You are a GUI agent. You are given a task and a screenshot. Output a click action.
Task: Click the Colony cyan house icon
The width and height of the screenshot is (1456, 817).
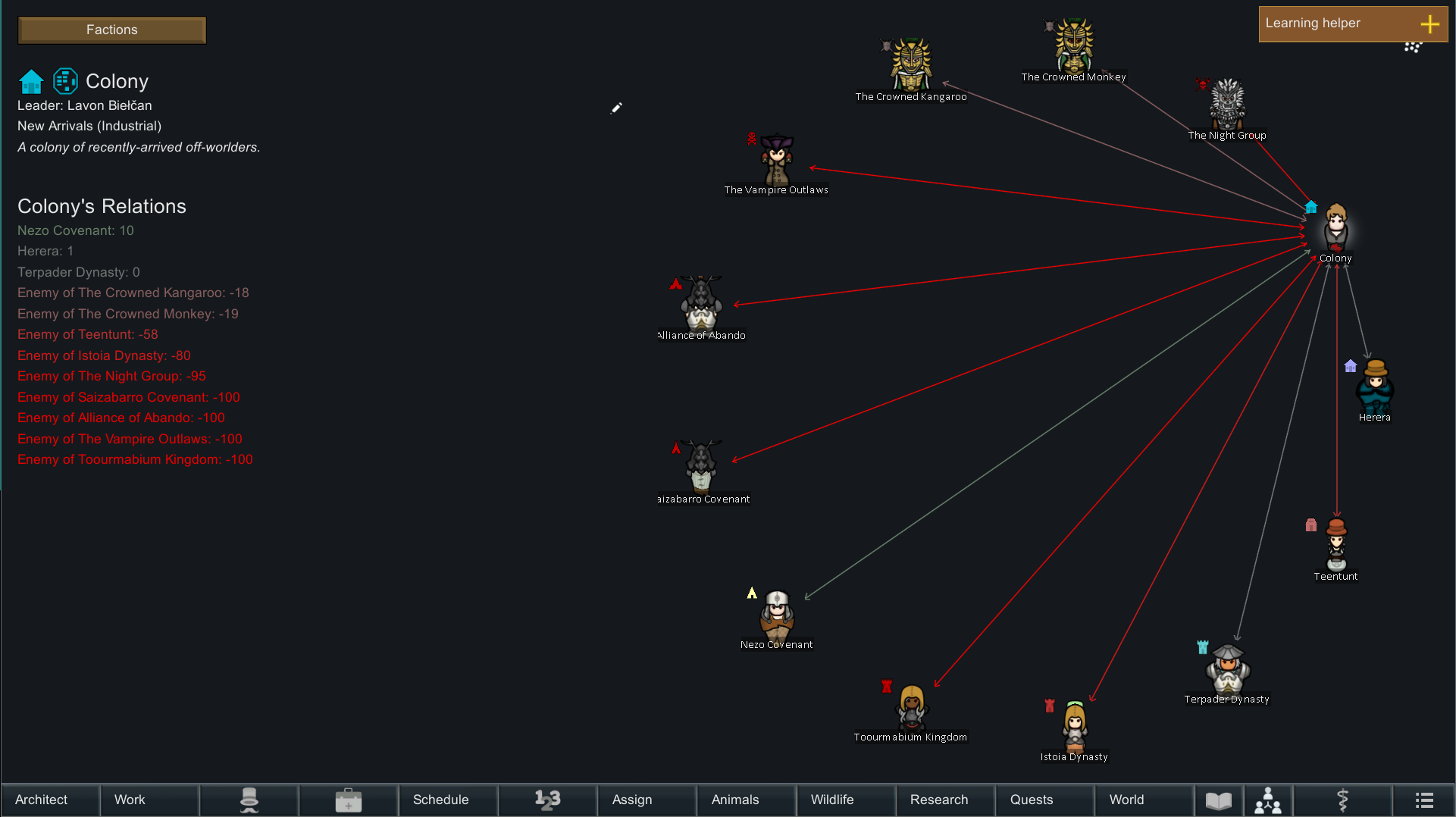tap(31, 81)
